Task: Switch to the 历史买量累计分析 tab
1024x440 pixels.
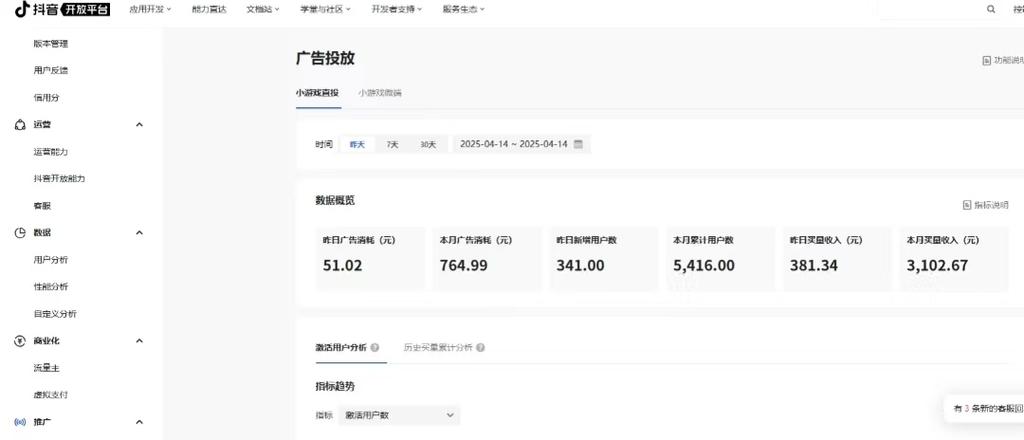Action: pos(439,348)
